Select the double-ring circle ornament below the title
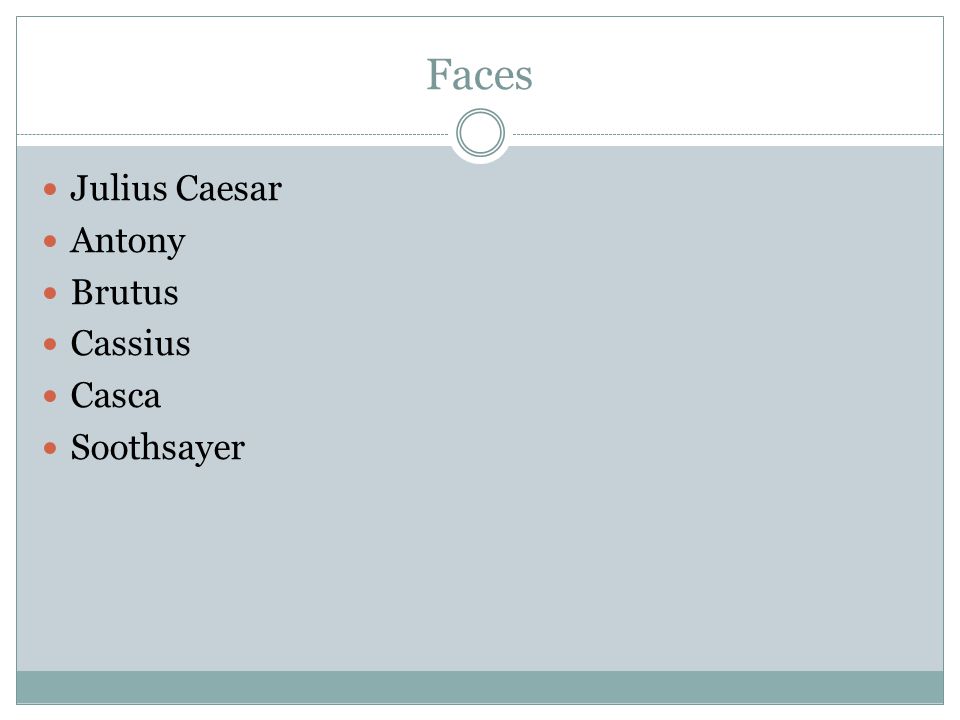 (x=481, y=133)
